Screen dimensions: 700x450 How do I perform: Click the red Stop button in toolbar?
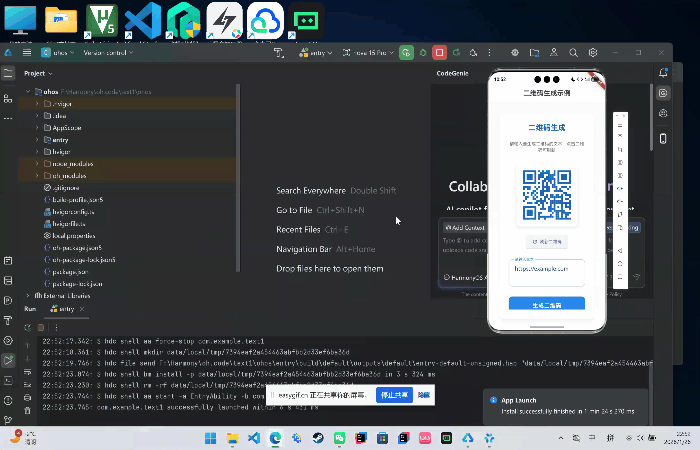coord(439,53)
